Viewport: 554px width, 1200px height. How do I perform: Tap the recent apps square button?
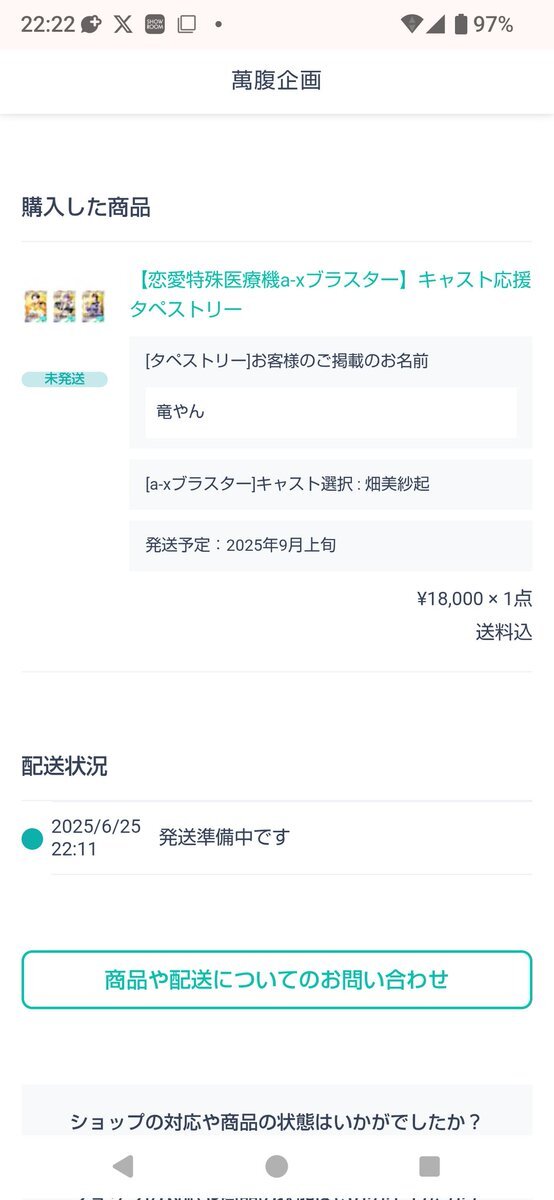pos(429,1165)
